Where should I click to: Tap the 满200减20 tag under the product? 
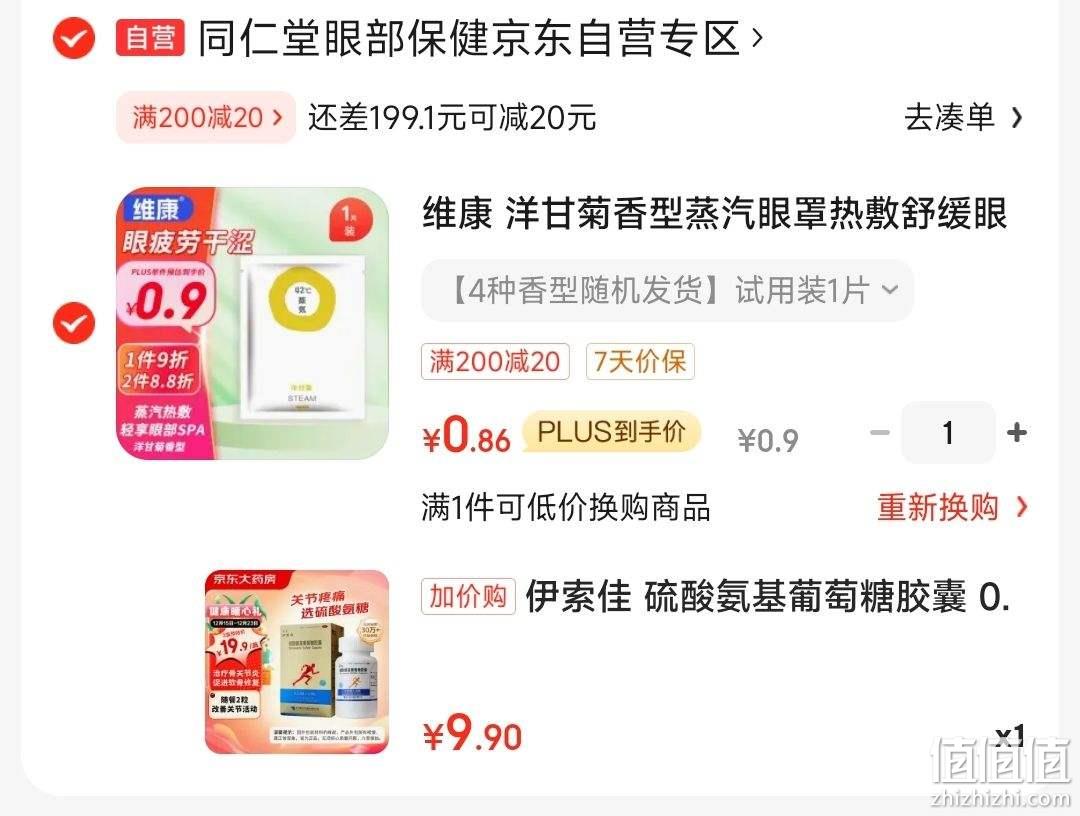(x=495, y=362)
